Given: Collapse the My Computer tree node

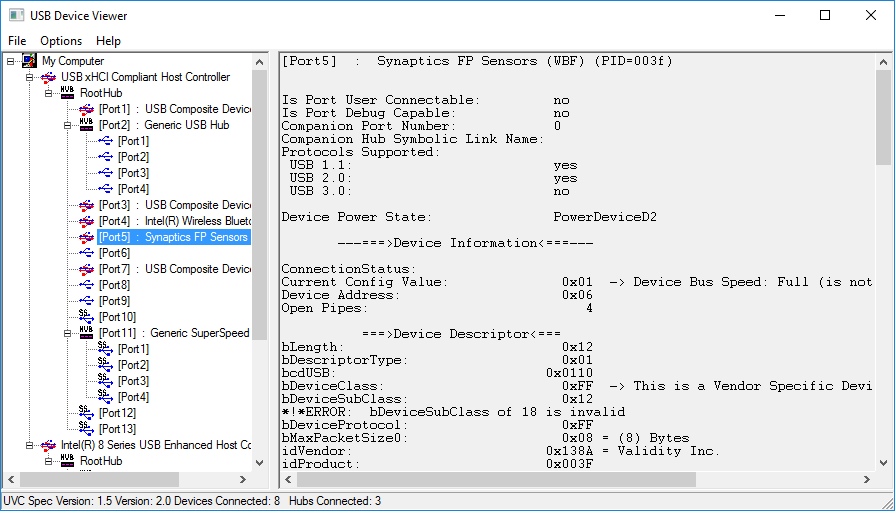Looking at the screenshot, I should pos(11,61).
